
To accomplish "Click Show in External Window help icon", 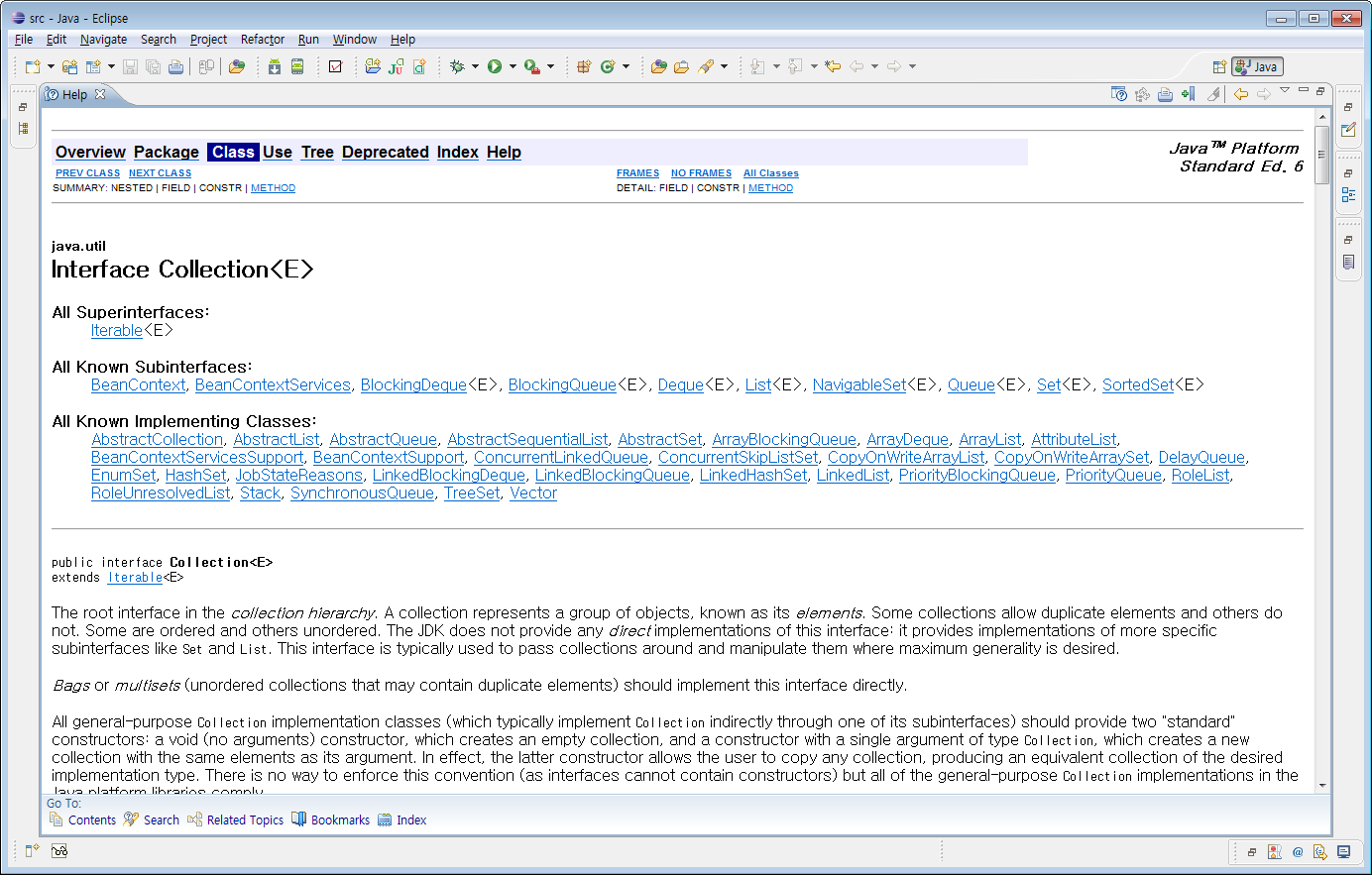I will [x=1119, y=94].
